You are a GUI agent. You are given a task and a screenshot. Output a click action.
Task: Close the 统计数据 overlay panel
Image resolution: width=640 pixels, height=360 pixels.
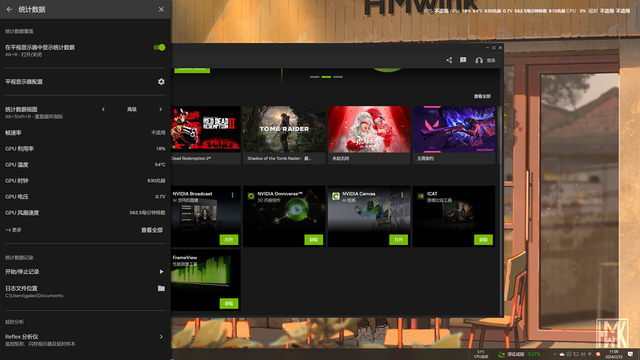pos(161,9)
